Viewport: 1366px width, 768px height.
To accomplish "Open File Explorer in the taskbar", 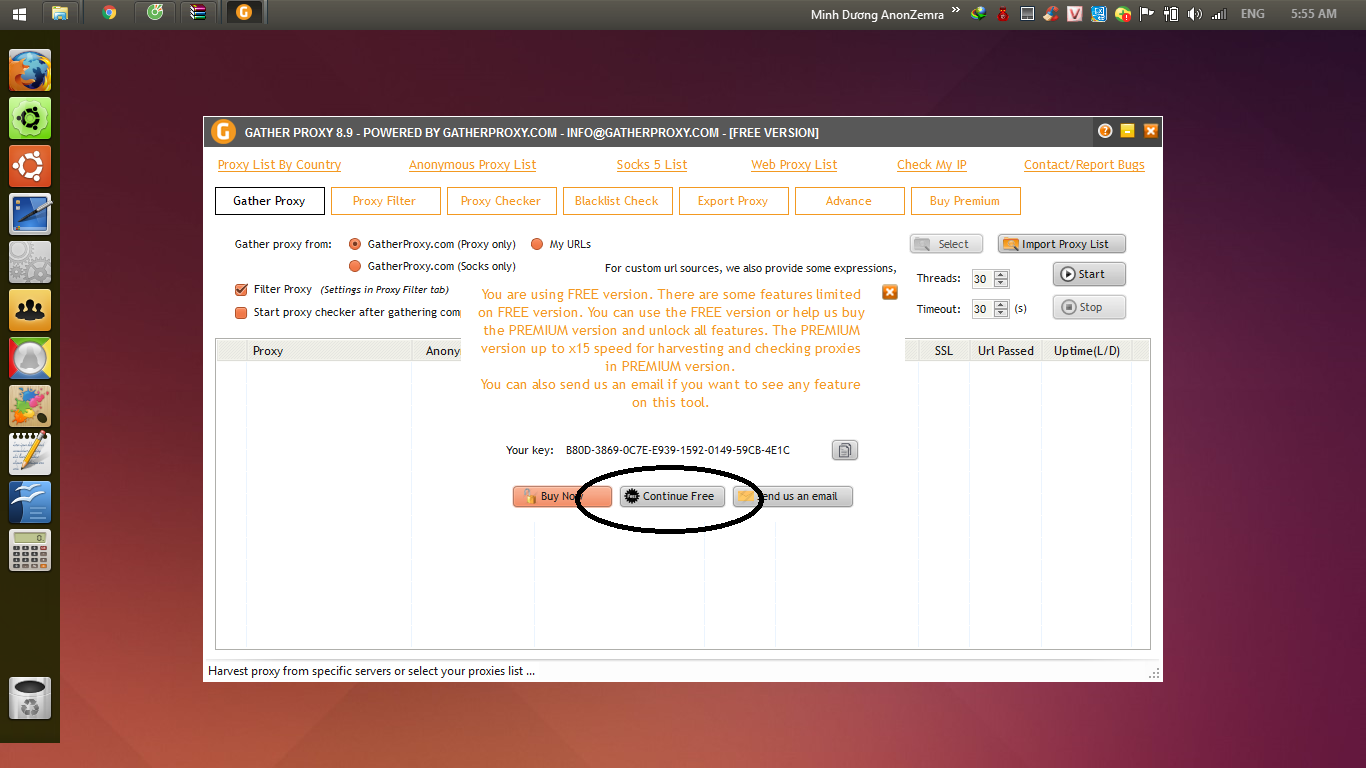I will click(x=60, y=14).
